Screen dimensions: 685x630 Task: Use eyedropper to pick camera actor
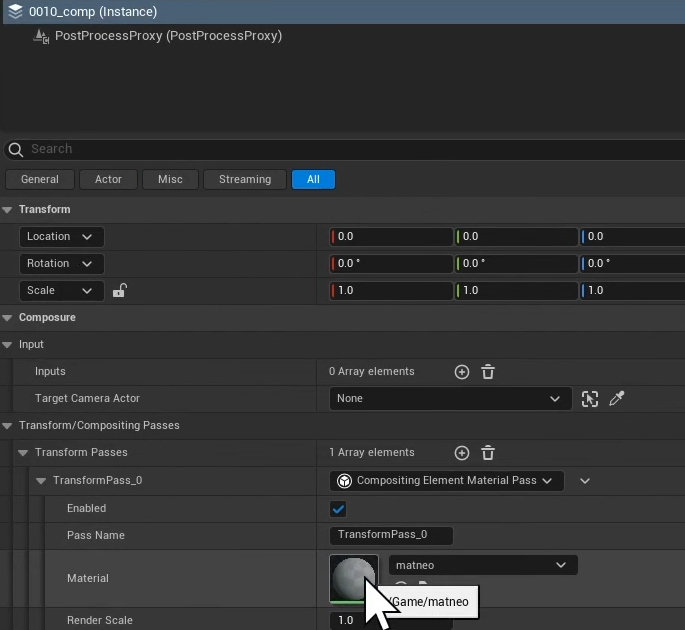coord(617,399)
